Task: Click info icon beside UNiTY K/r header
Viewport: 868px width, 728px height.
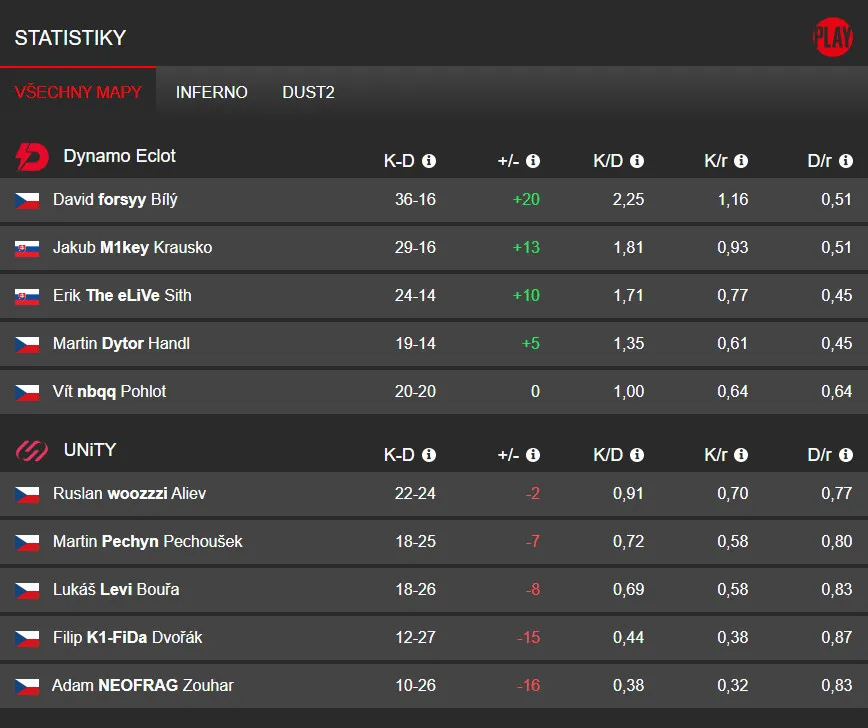Action: [741, 455]
